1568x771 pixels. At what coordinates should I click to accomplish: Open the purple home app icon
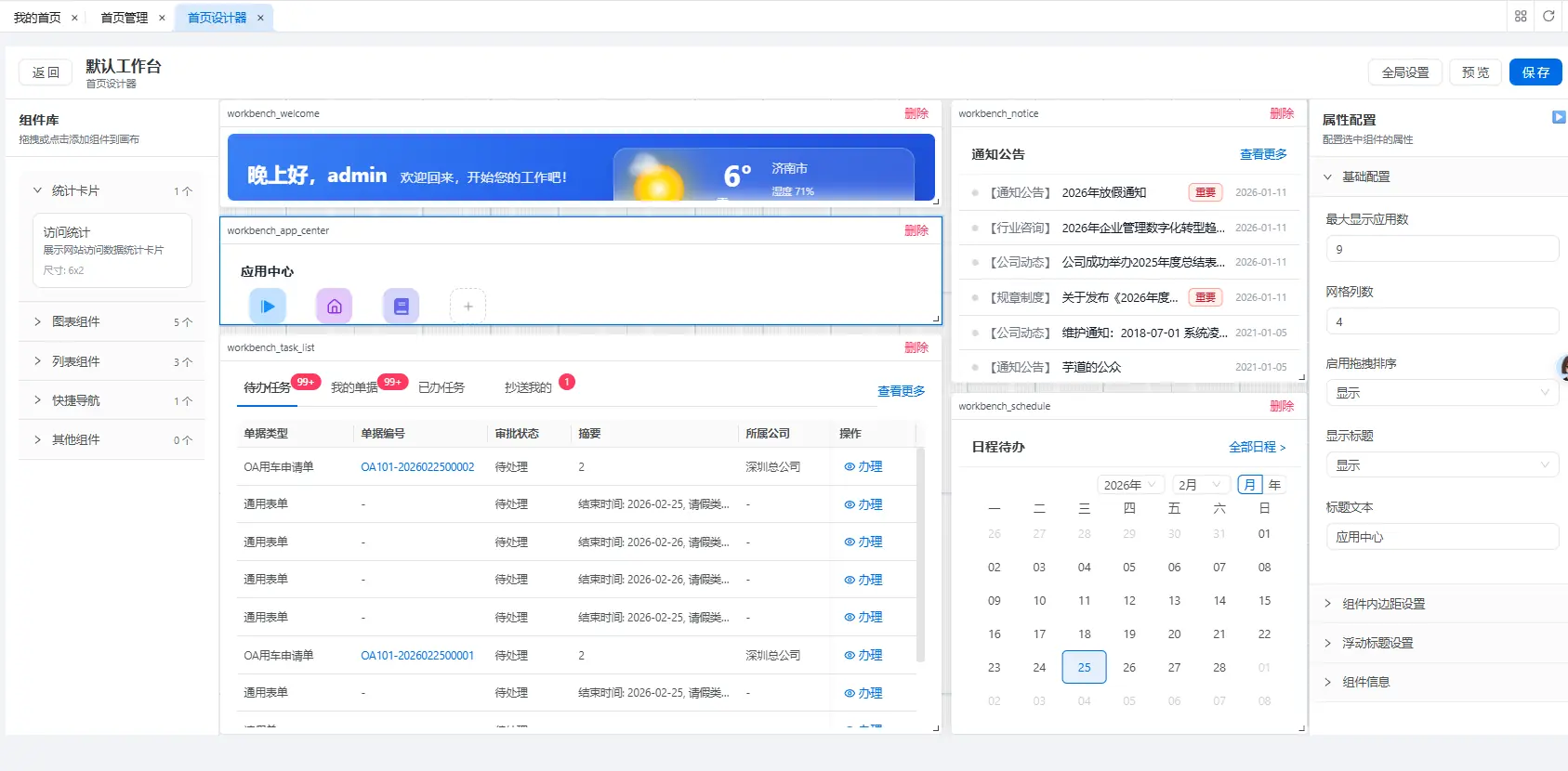335,306
